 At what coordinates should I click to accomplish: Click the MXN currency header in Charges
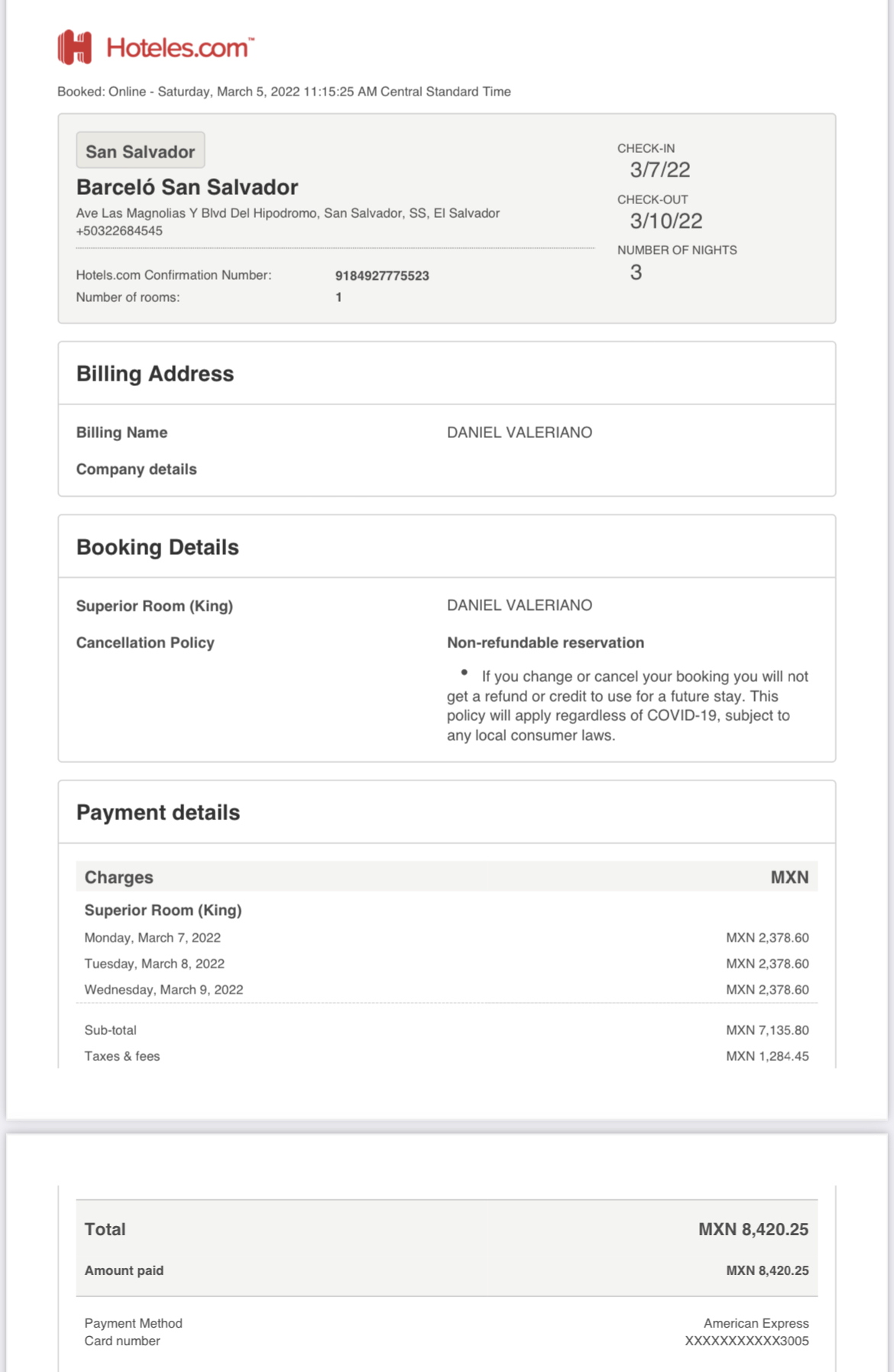789,877
